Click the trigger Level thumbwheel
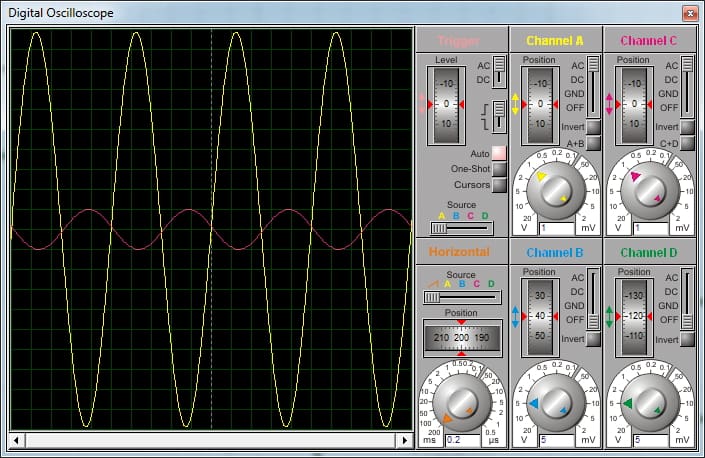 pyautogui.click(x=446, y=105)
